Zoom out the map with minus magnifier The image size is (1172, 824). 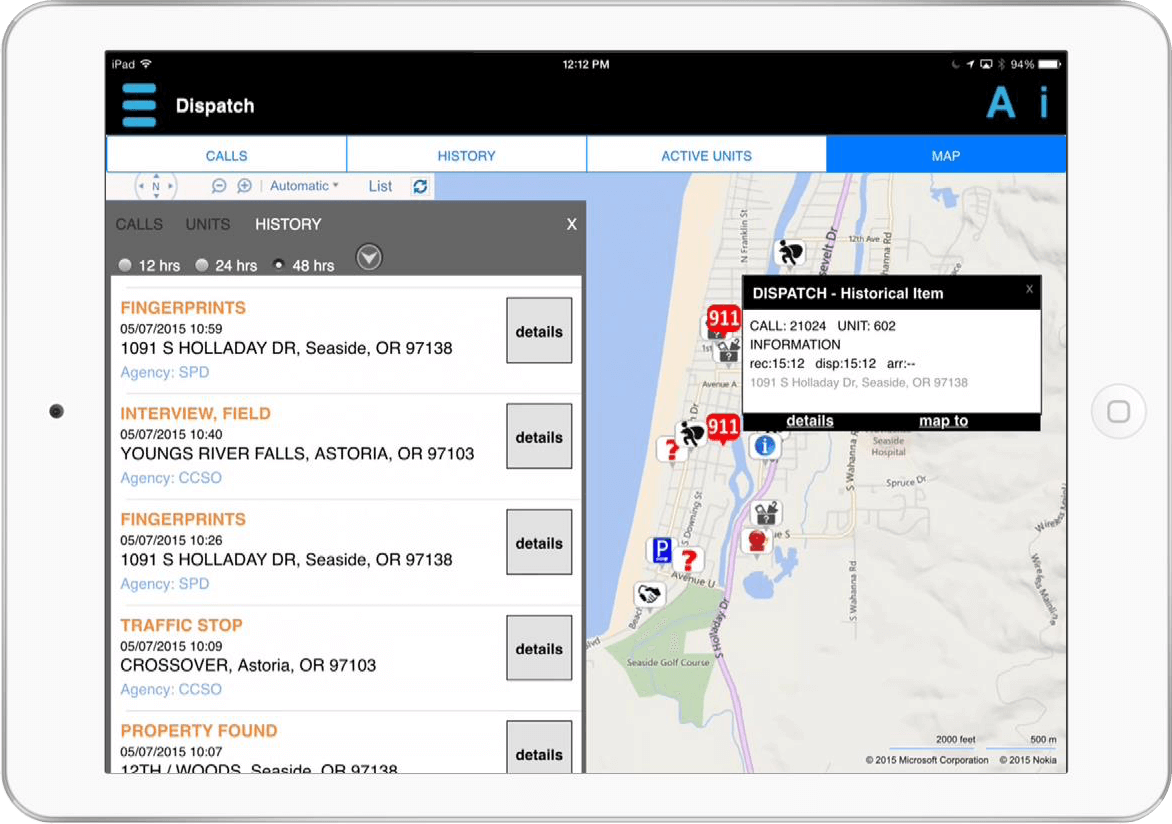[x=218, y=185]
